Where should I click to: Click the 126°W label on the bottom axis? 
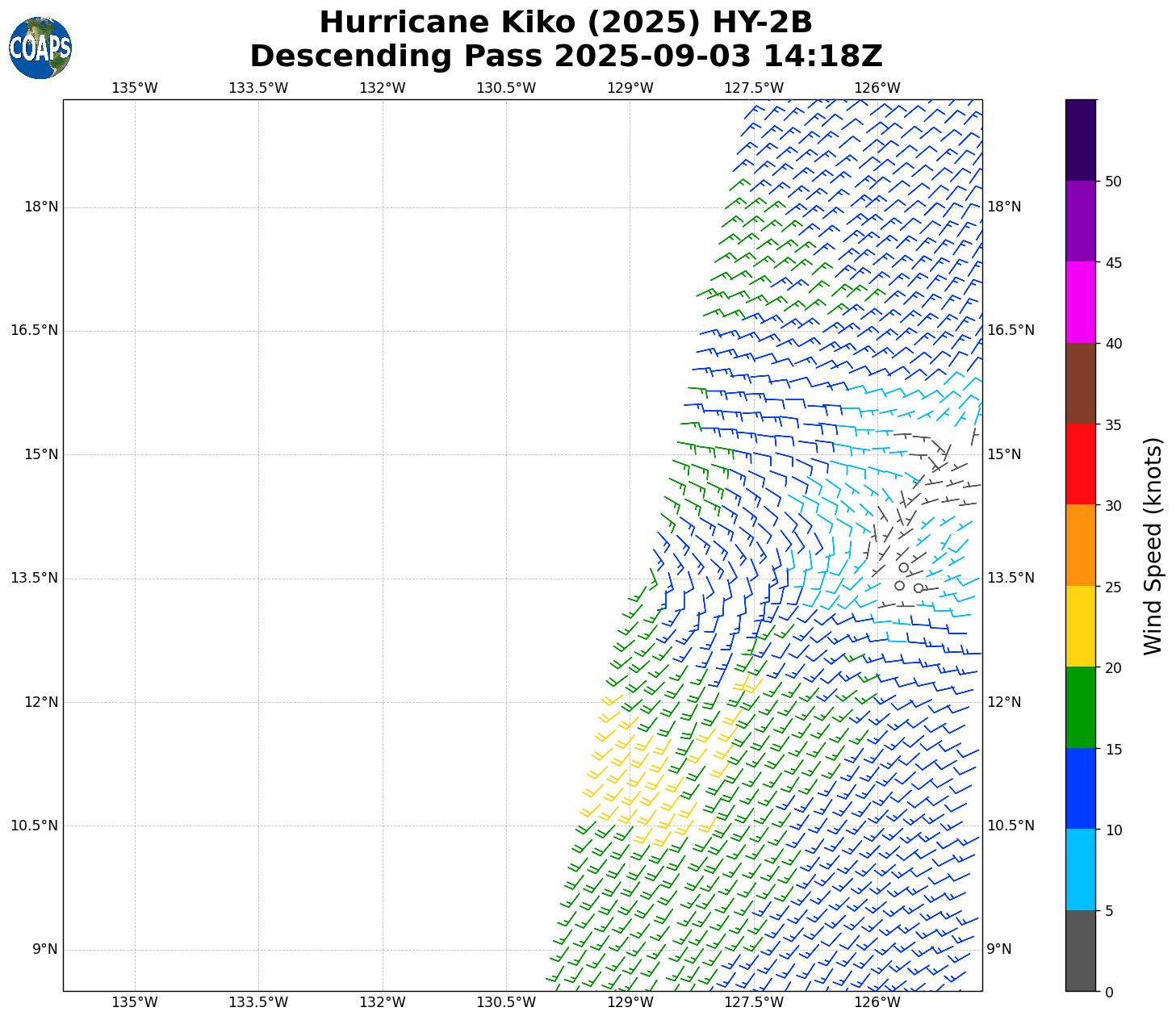[x=877, y=1002]
